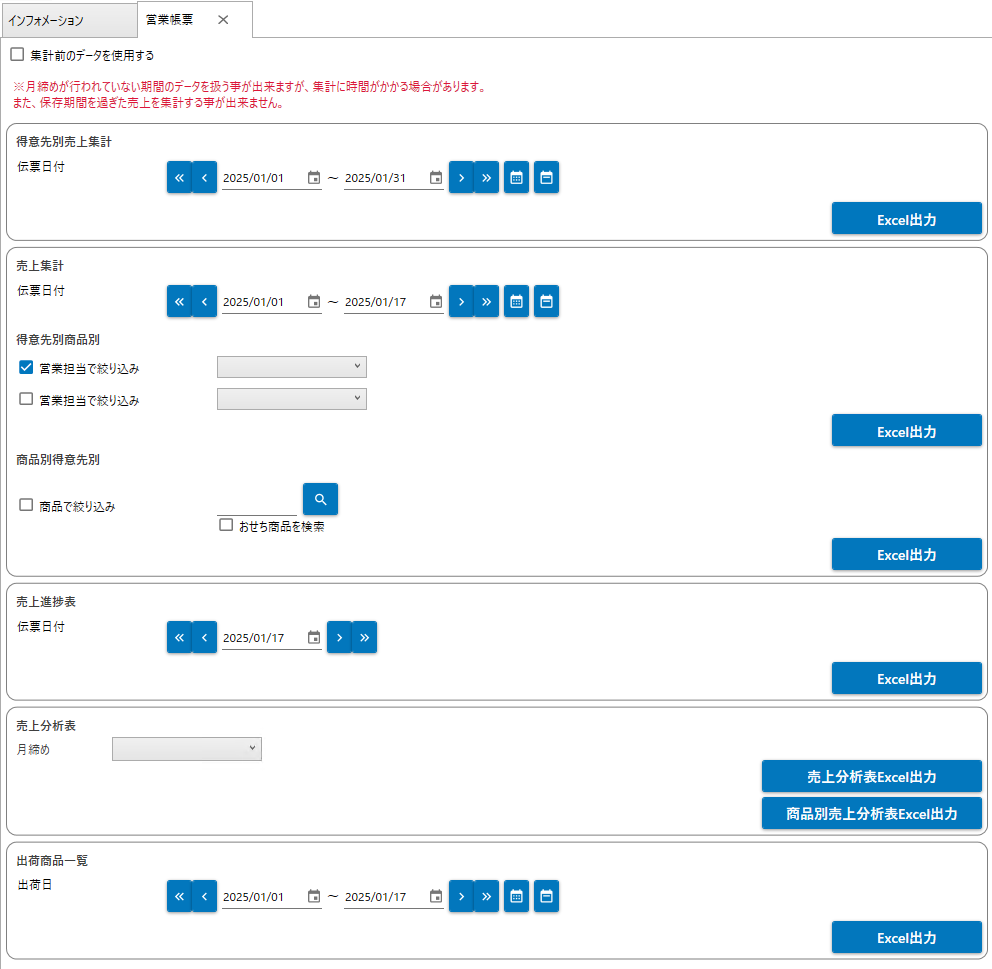Uncheck the checked 営業担当で絞り込み checkbox

point(26,367)
